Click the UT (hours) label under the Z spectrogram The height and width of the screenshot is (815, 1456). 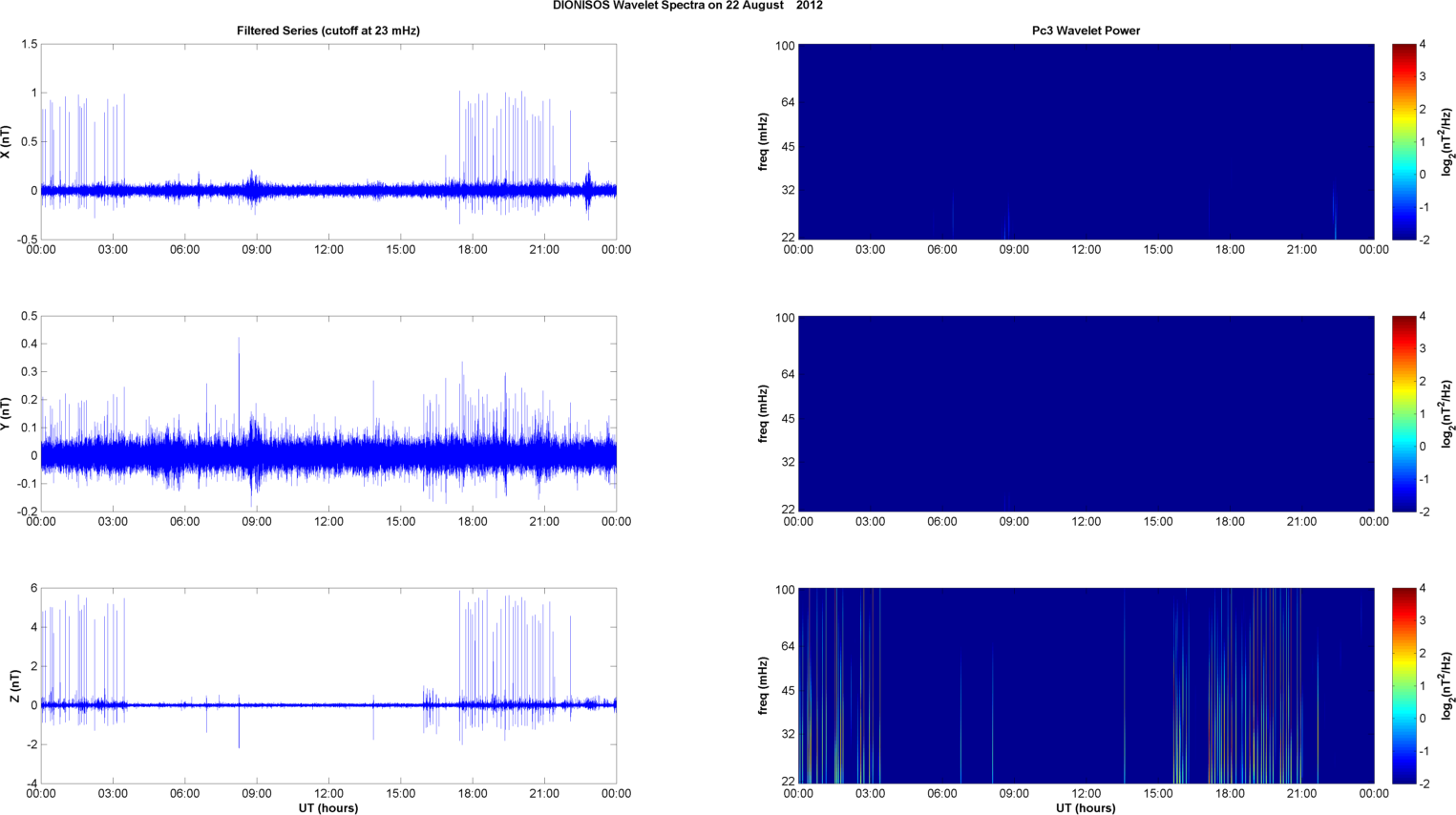coord(1086,808)
